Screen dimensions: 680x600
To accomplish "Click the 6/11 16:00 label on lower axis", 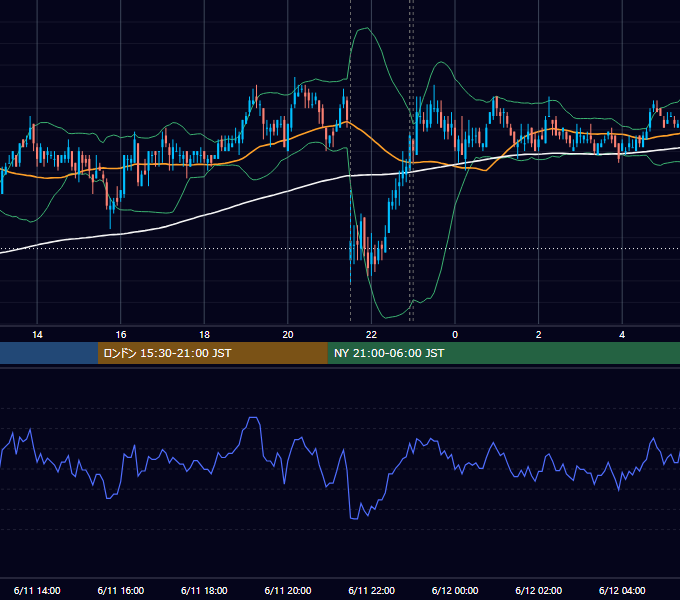I will click(x=121, y=590).
